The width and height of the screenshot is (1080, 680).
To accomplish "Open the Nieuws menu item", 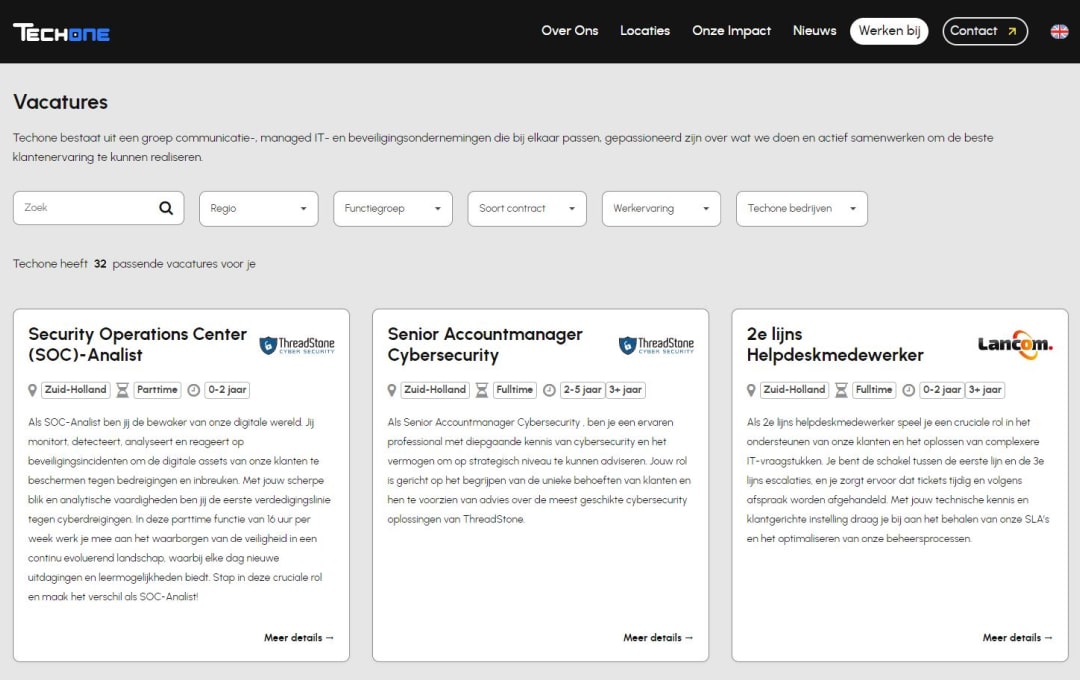I will [x=814, y=31].
